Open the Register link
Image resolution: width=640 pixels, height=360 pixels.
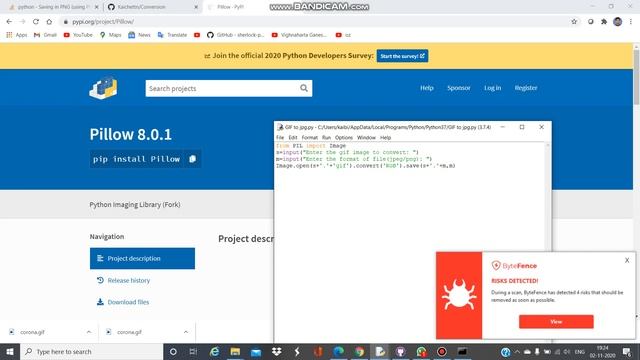pyautogui.click(x=526, y=88)
